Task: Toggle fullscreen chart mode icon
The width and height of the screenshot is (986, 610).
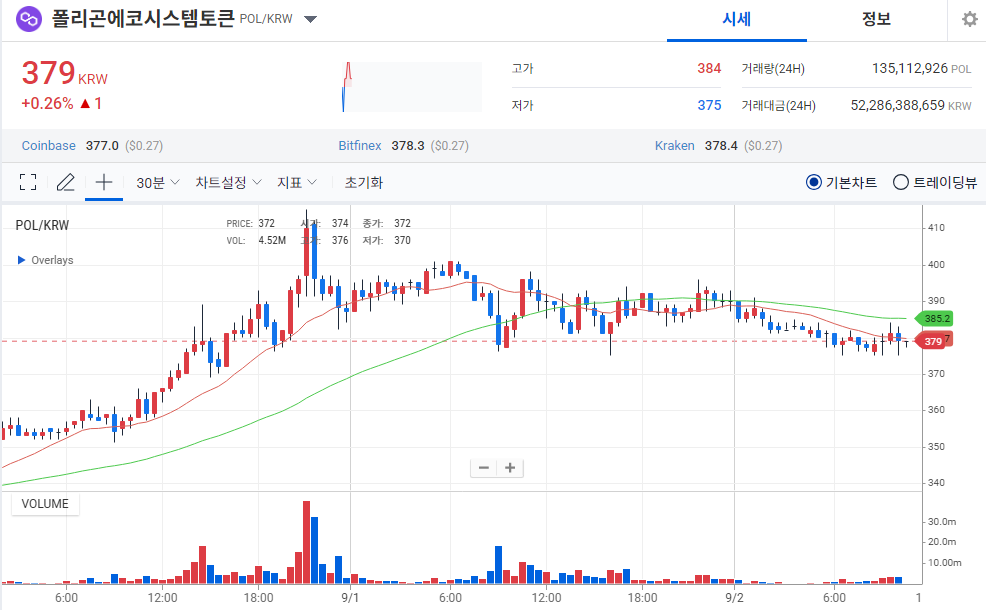Action: pyautogui.click(x=28, y=182)
